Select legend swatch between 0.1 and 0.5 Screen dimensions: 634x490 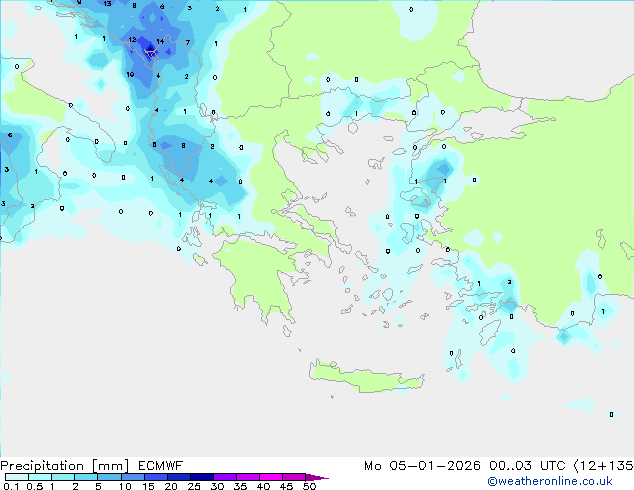click(17, 477)
